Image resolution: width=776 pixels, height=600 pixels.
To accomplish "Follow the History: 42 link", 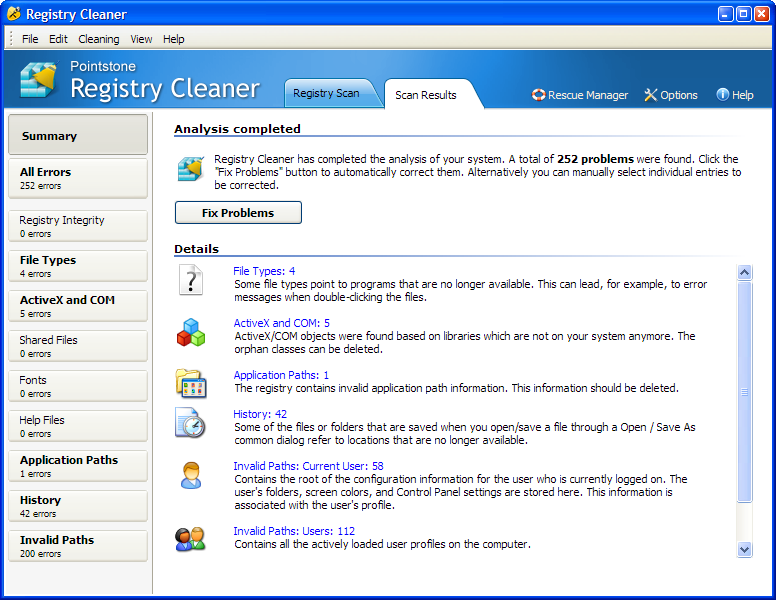I will coord(260,414).
